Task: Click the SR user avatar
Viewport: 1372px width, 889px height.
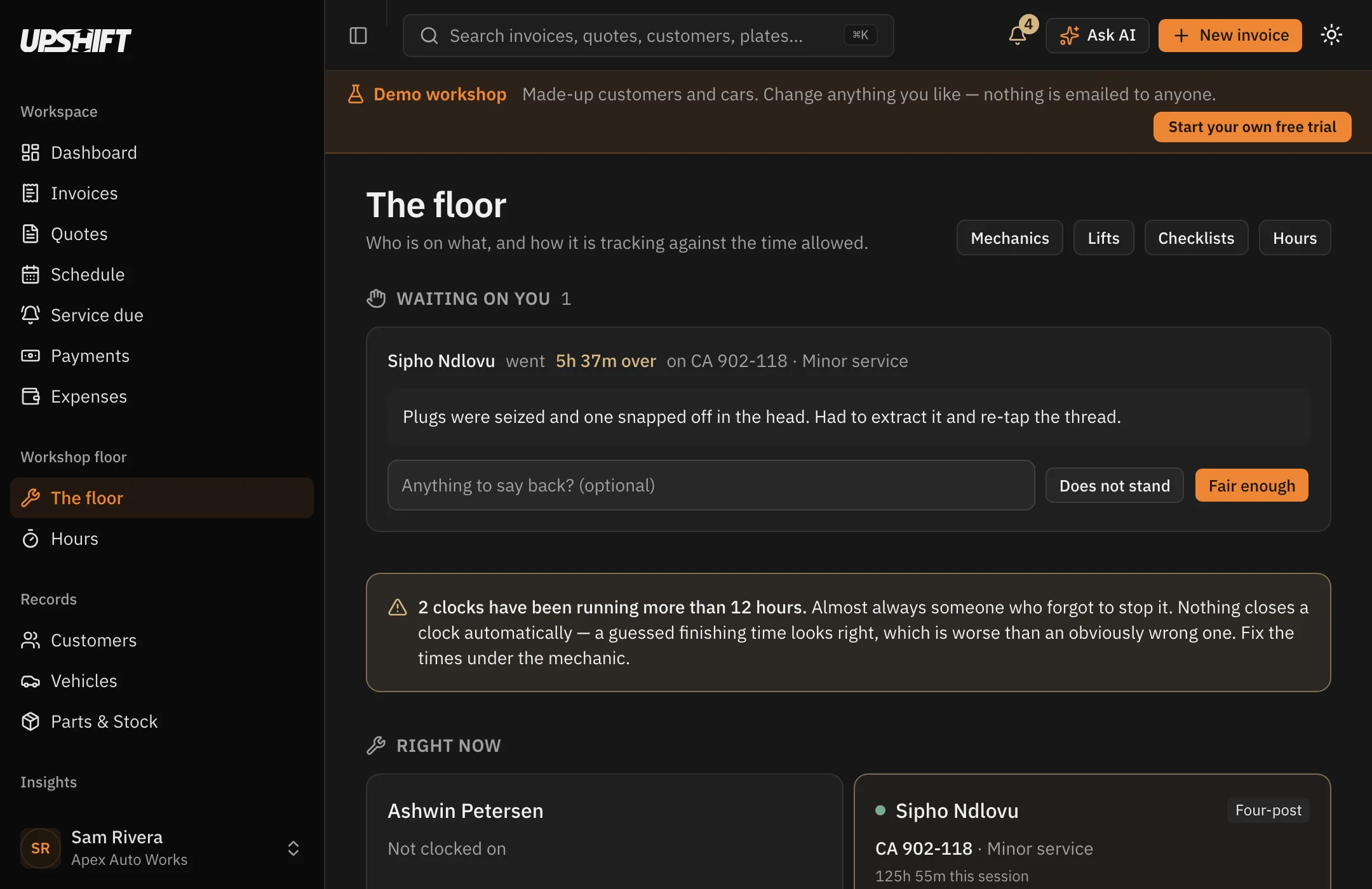Action: [x=41, y=848]
